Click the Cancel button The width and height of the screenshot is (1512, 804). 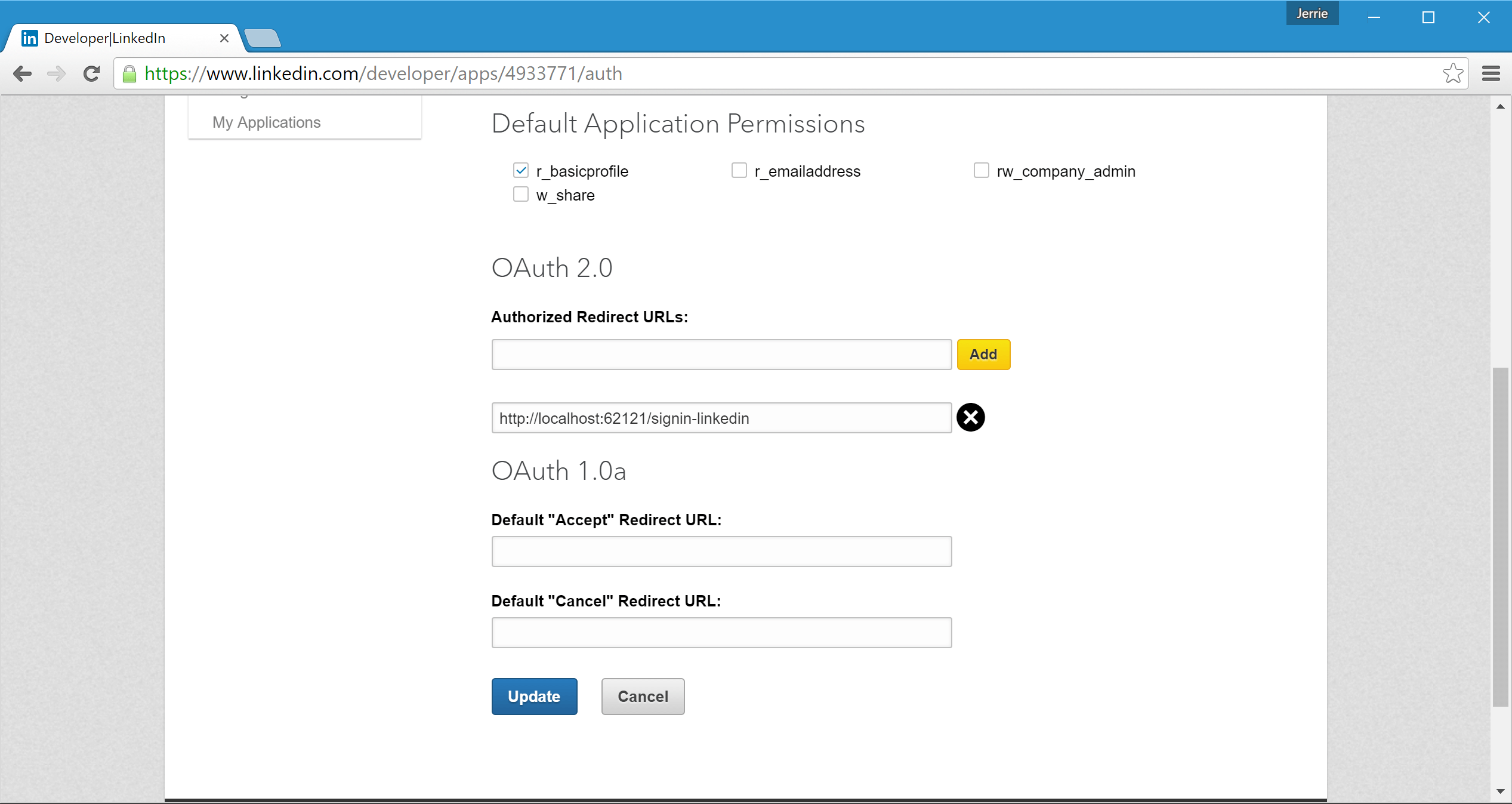(x=643, y=696)
